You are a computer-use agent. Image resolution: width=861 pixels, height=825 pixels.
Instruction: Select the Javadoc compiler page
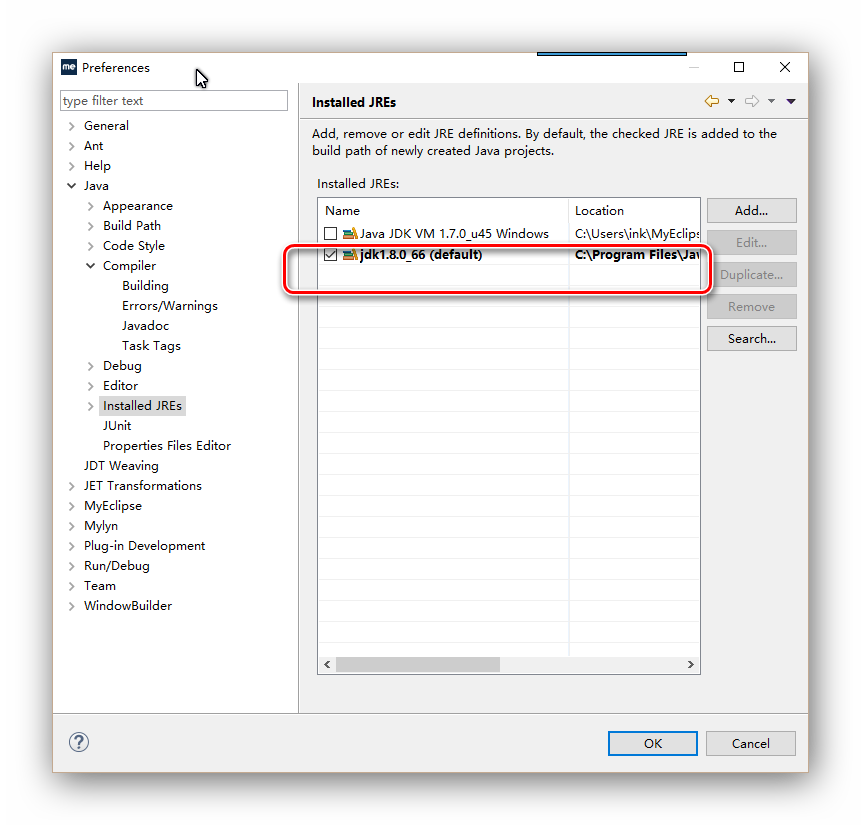coord(146,326)
